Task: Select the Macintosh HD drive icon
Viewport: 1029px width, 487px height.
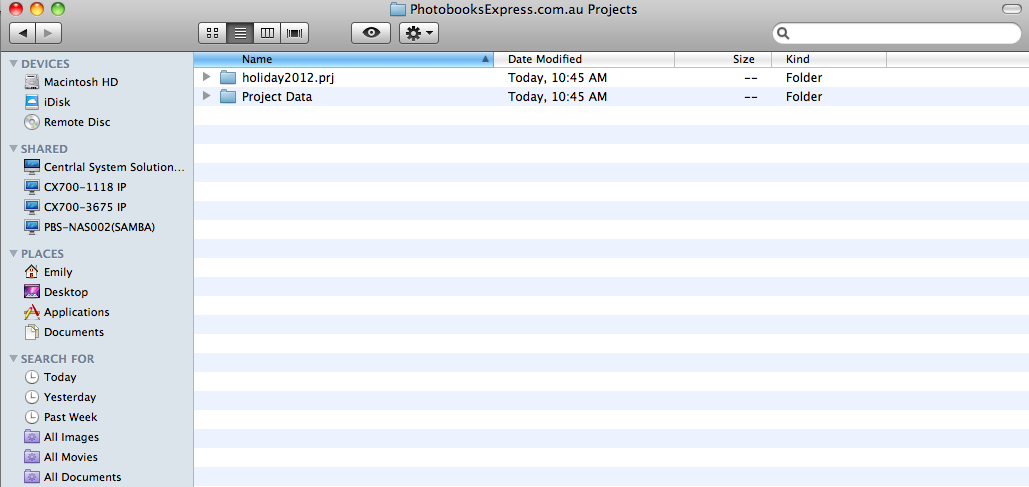Action: pos(32,83)
